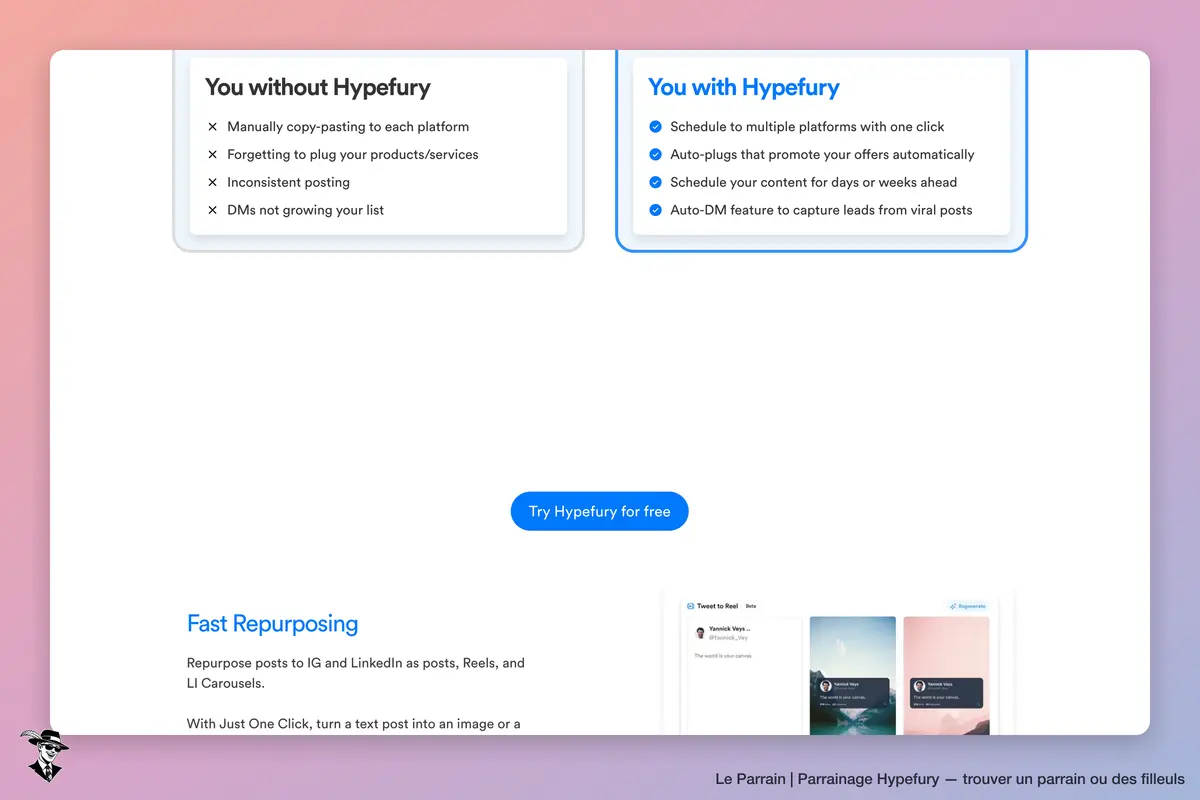
Task: Click text 'Schedule to multiple platforms with one click'
Action: coord(807,126)
